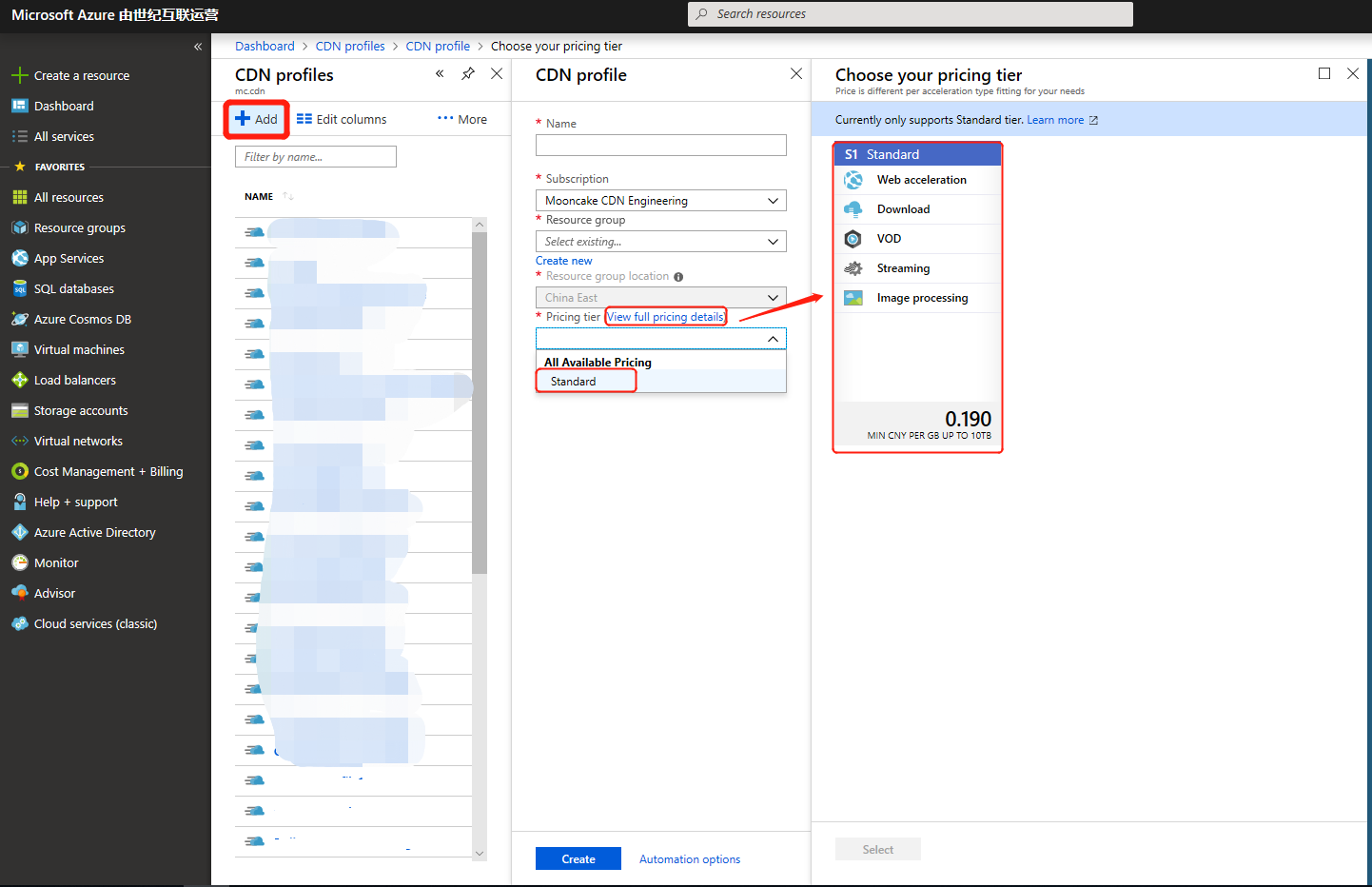Open Monitor in sidebar
This screenshot has height=887, width=1372.
click(x=56, y=562)
